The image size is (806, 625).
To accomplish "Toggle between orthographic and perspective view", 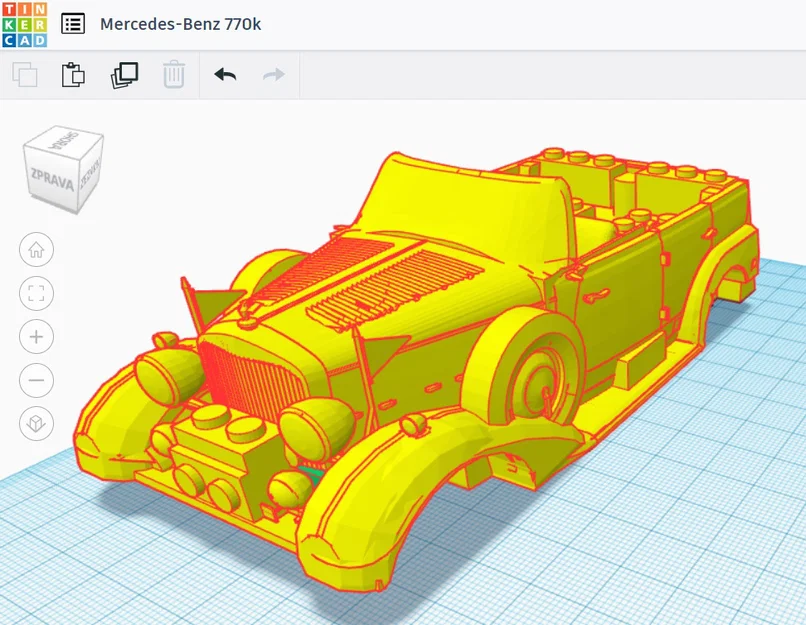I will (36, 424).
